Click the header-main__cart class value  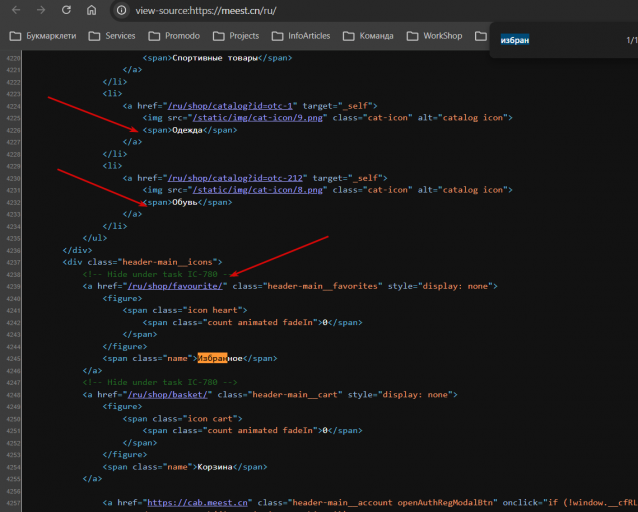pos(295,394)
